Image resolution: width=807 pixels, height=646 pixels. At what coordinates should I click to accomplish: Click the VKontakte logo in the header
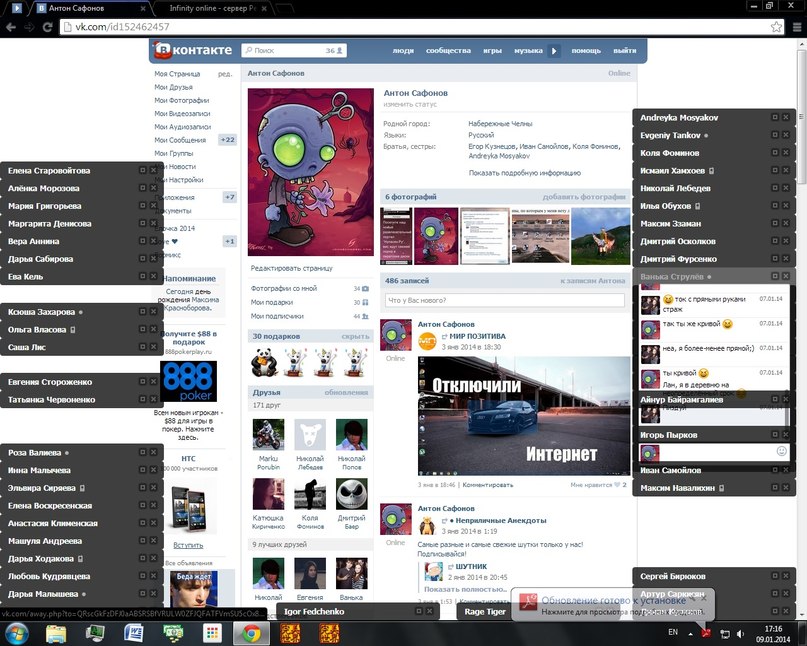point(193,50)
